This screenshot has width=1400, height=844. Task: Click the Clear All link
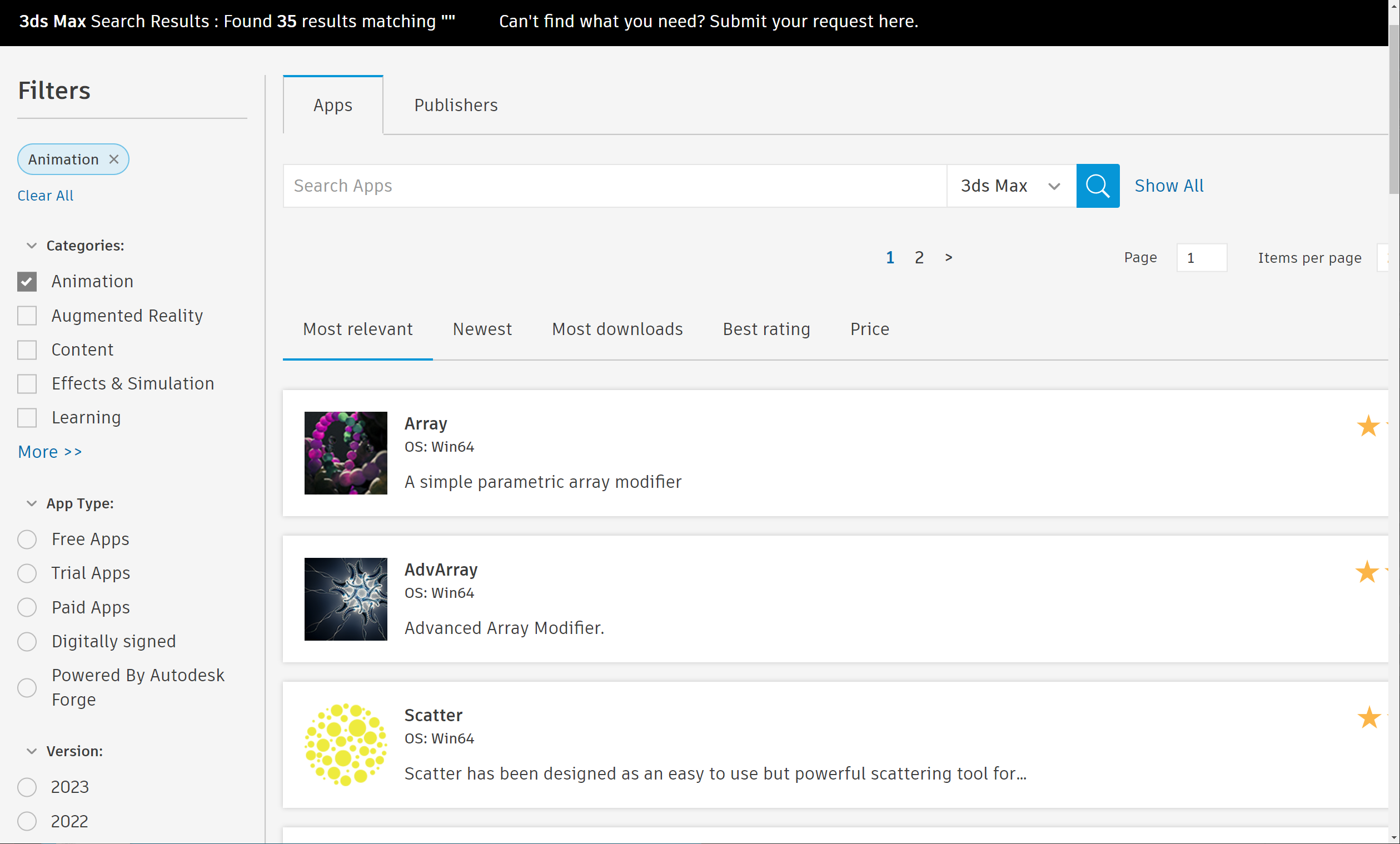[x=46, y=196]
